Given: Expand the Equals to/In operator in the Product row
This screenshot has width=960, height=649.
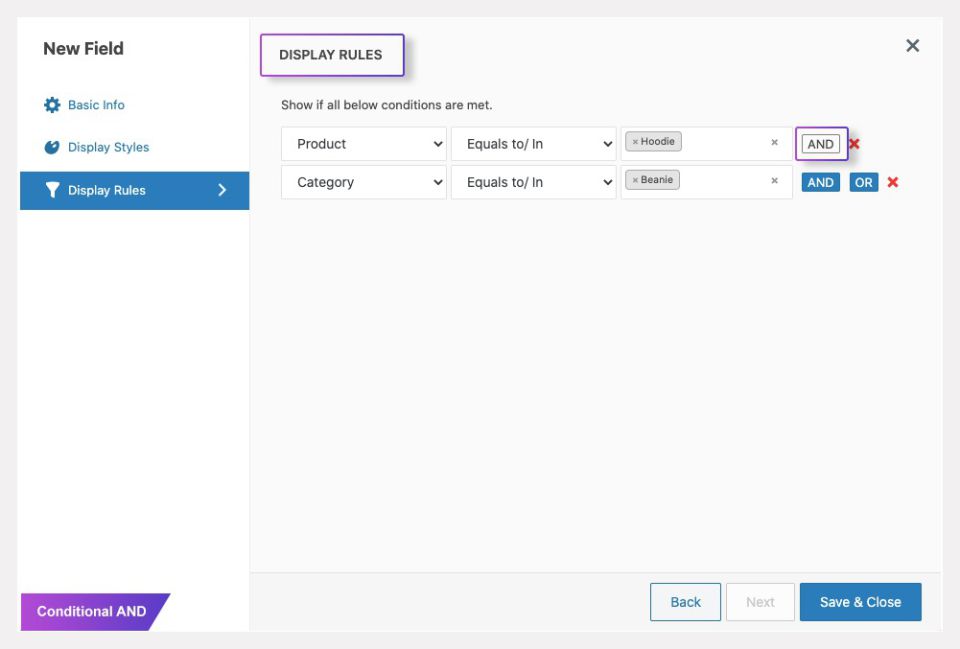Looking at the screenshot, I should 534,144.
